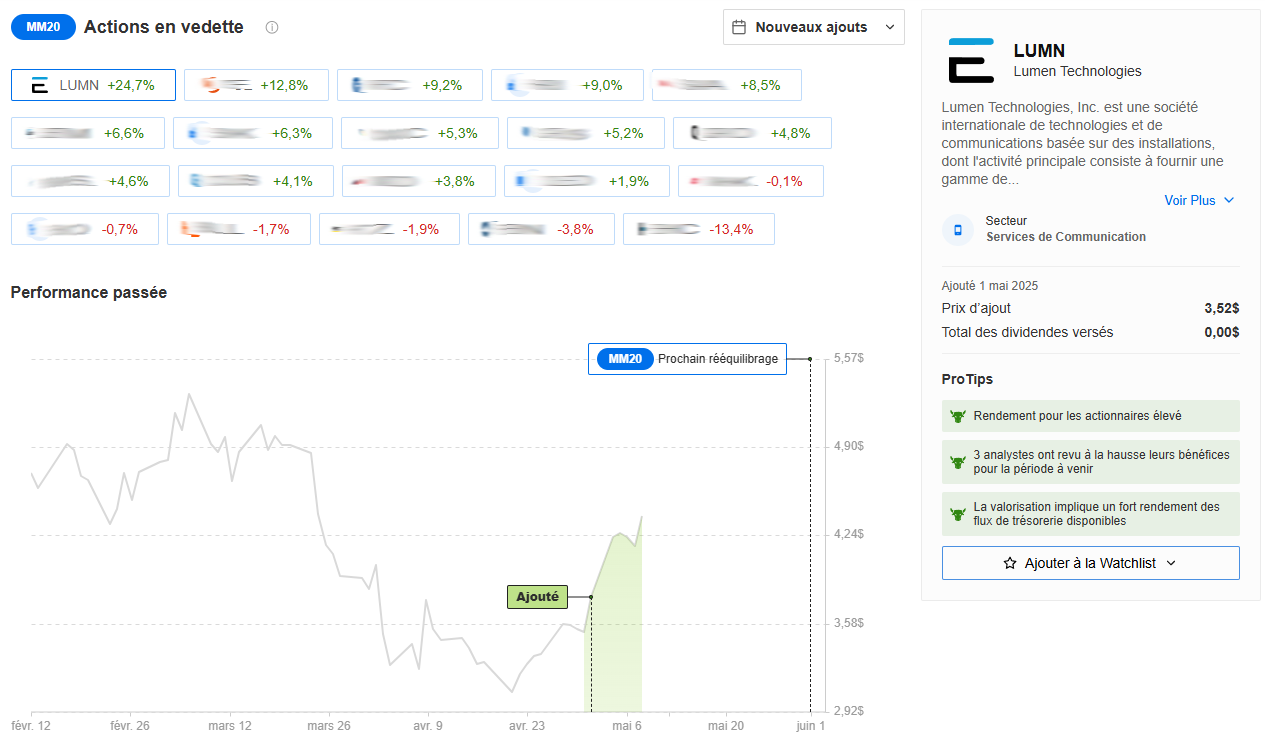This screenshot has height=742, width=1265.
Task: Select the stock chip showing +4,6%
Action: (90, 181)
